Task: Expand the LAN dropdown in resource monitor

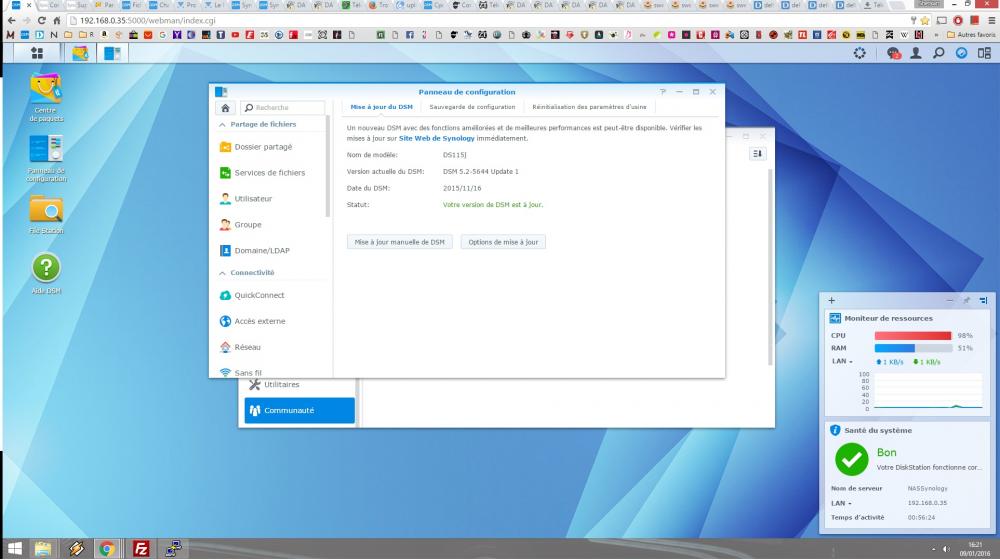Action: (843, 361)
